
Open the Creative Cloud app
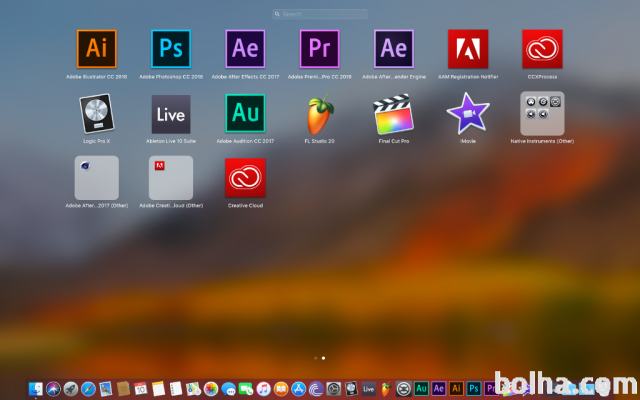pyautogui.click(x=245, y=178)
